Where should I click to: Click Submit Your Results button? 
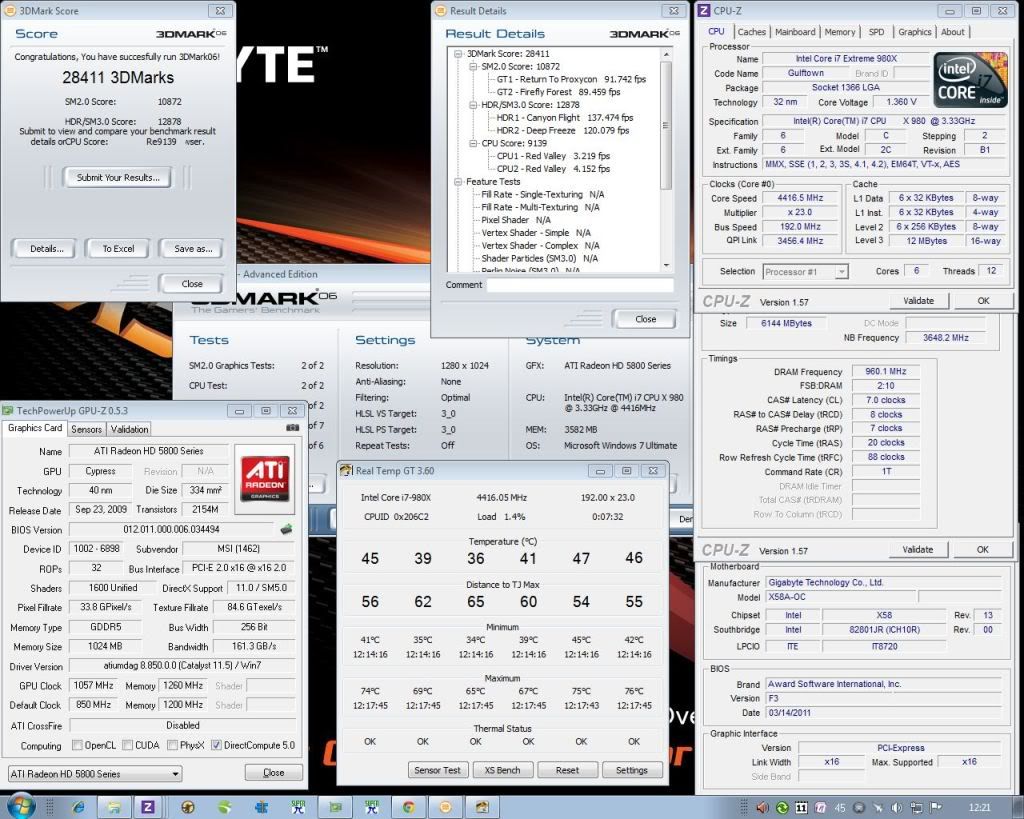coord(118,177)
